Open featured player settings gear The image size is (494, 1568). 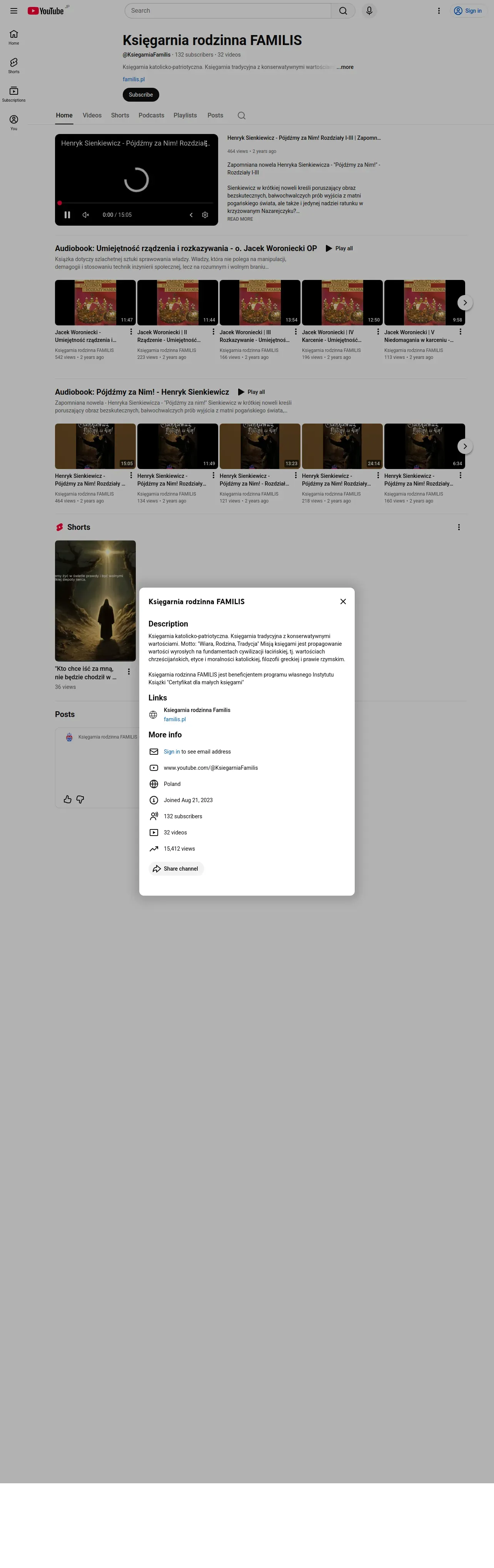[205, 215]
